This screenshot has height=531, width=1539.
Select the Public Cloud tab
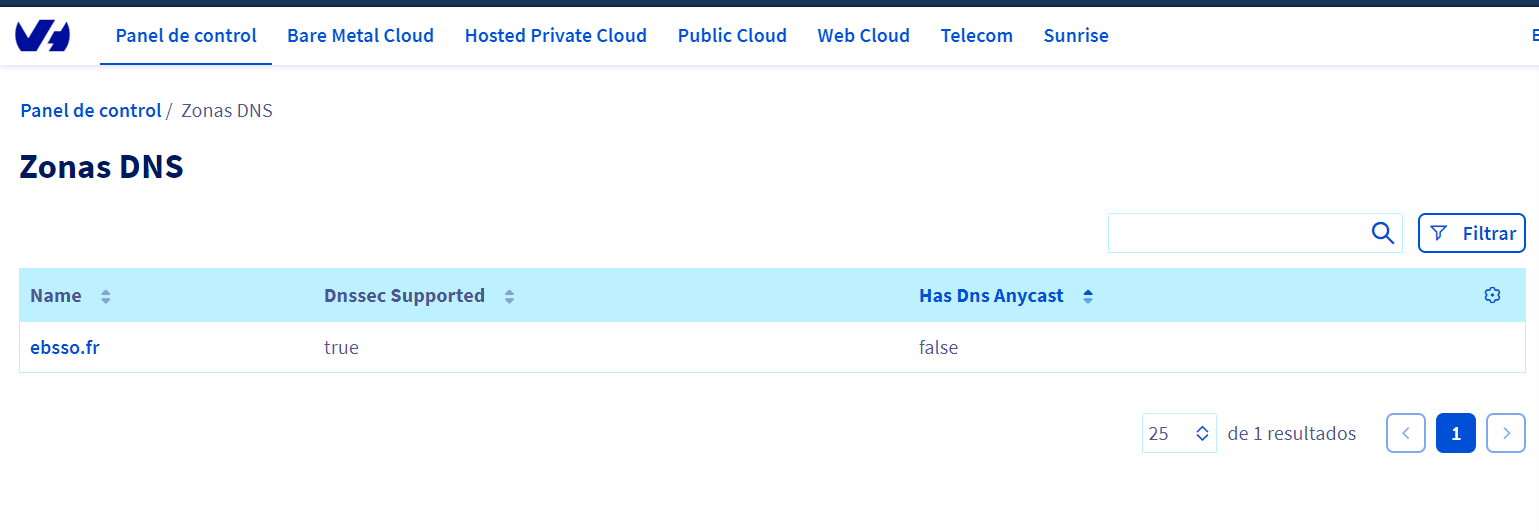point(732,36)
